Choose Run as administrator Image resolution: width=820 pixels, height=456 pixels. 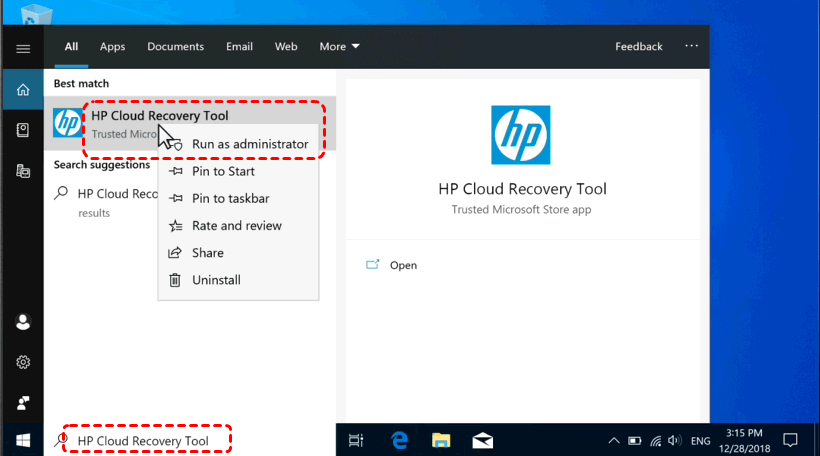coord(238,144)
